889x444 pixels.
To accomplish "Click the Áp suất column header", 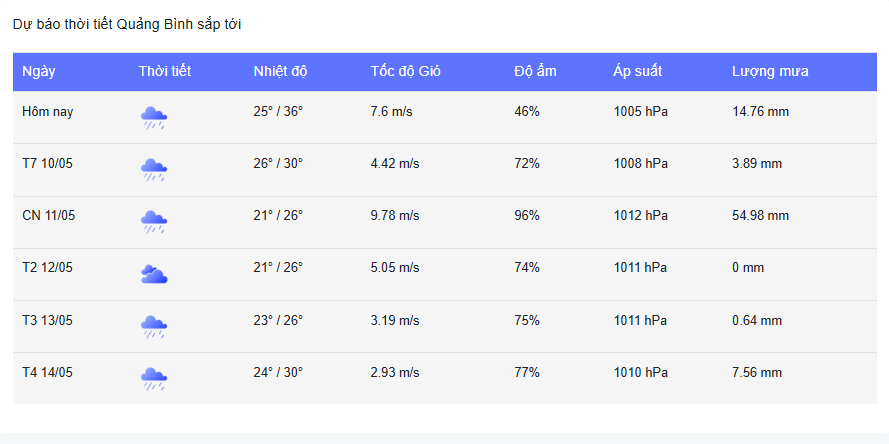I will pos(637,71).
